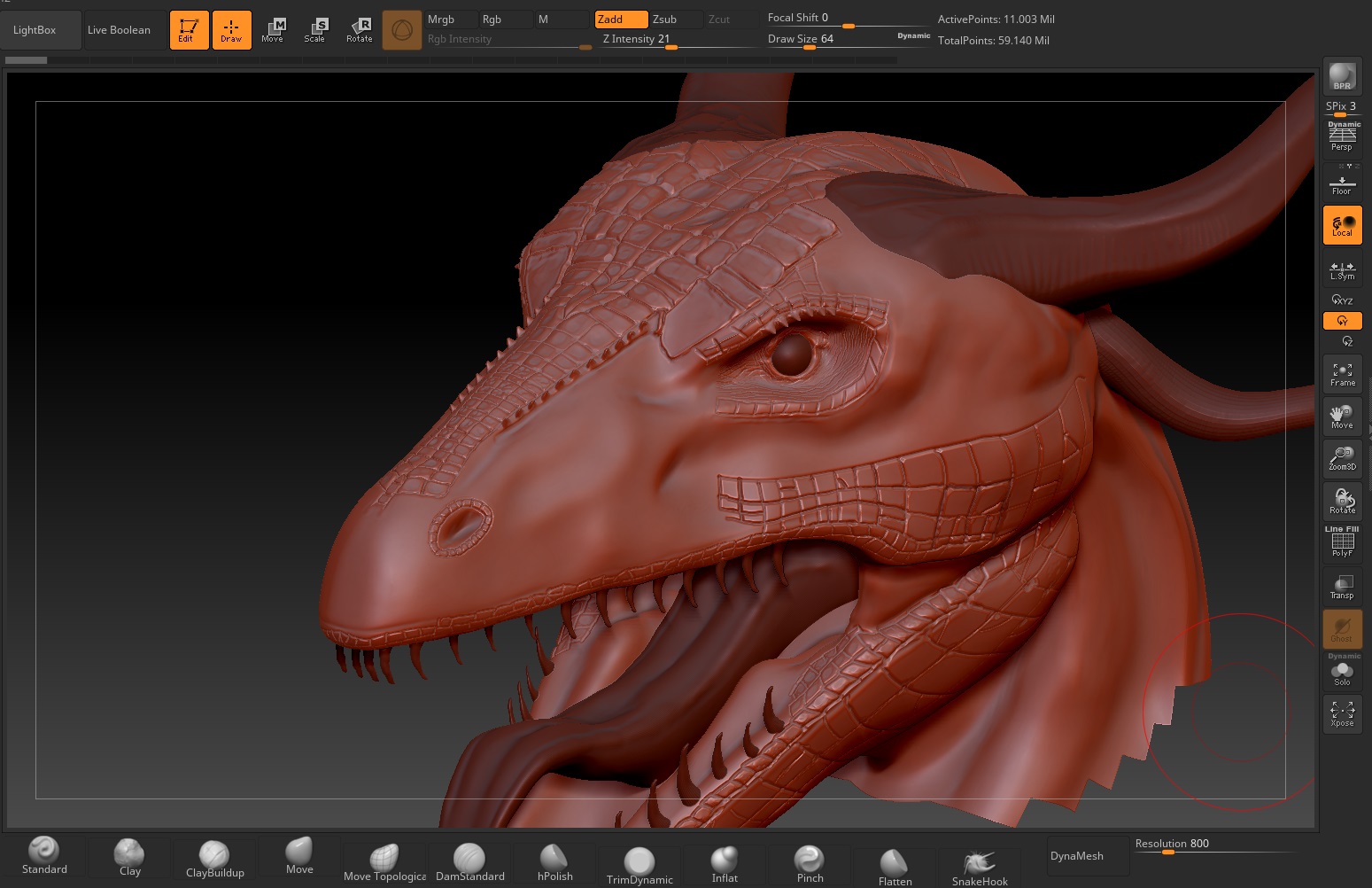The height and width of the screenshot is (888, 1372).
Task: Click the ActivePoints: 11.003 Mil readout
Action: tap(996, 19)
